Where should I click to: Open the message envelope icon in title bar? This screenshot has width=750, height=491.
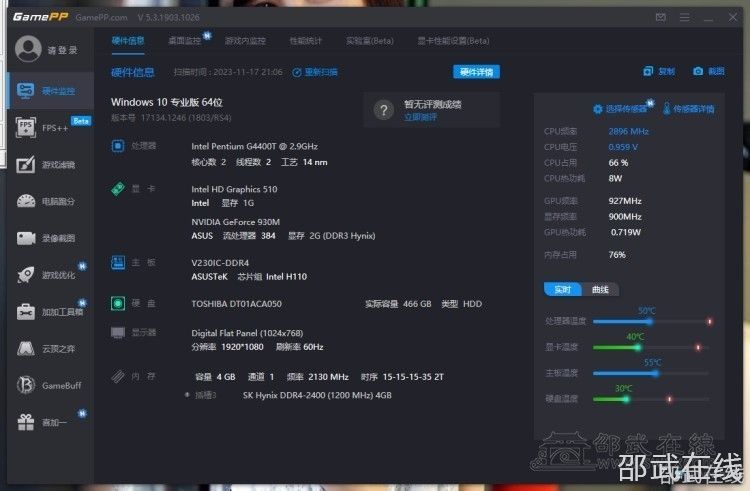[x=661, y=17]
